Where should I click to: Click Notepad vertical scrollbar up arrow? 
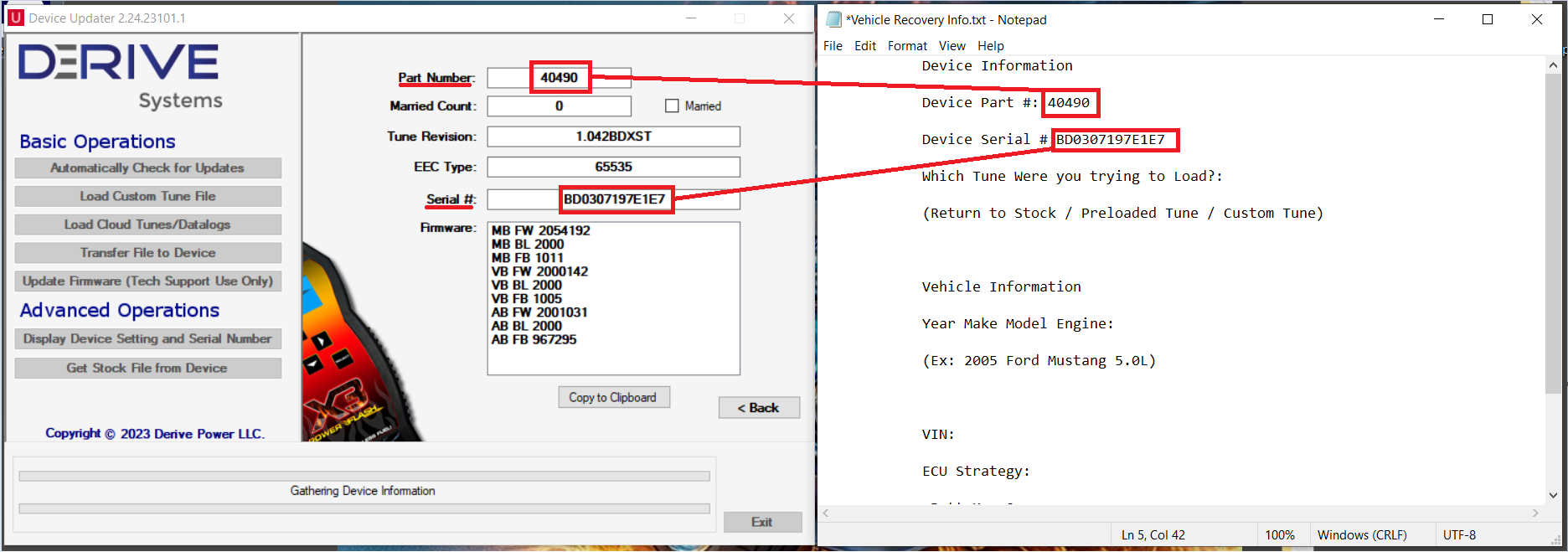pos(1553,64)
